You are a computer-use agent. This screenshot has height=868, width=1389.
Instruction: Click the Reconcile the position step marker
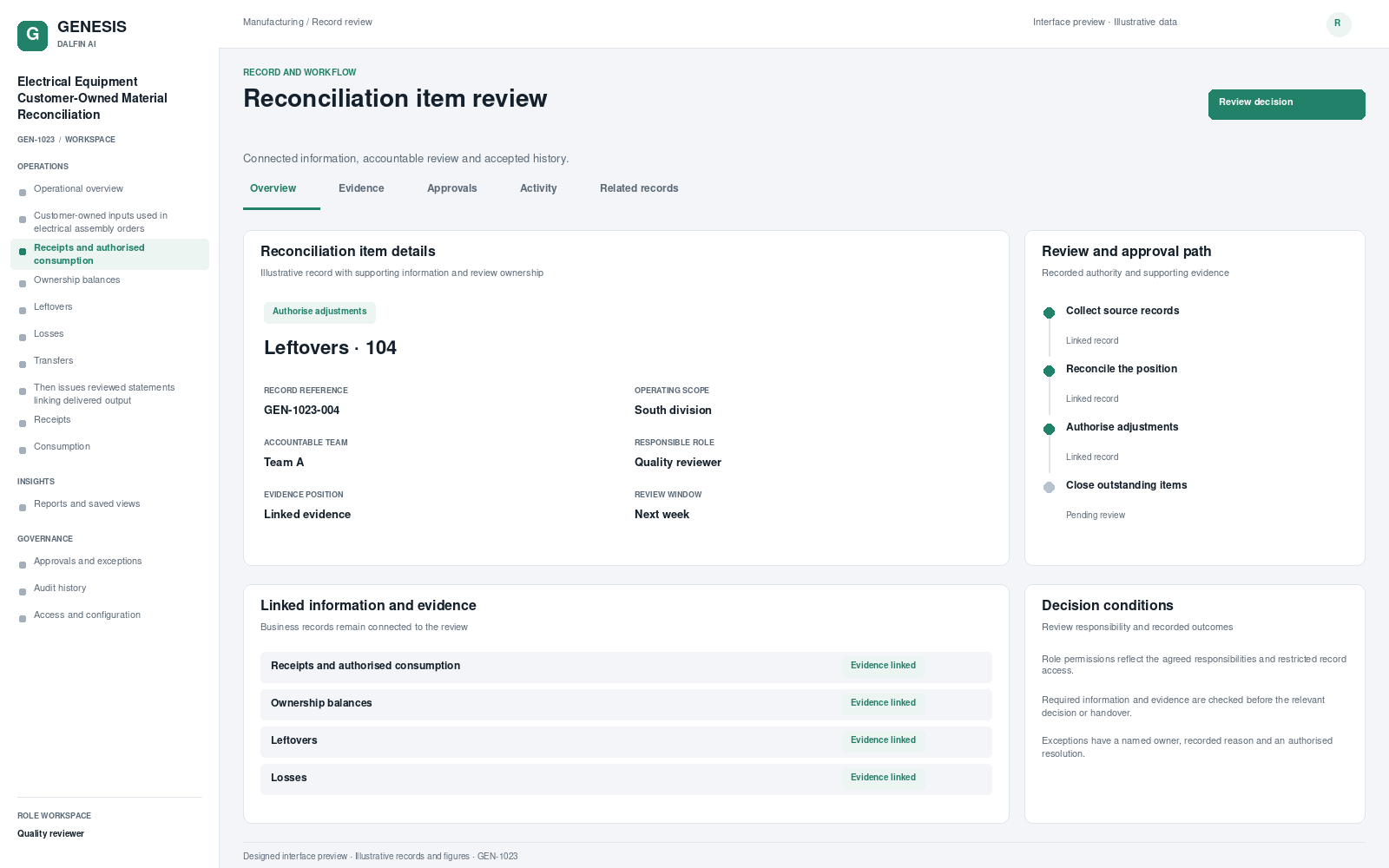[x=1049, y=371]
